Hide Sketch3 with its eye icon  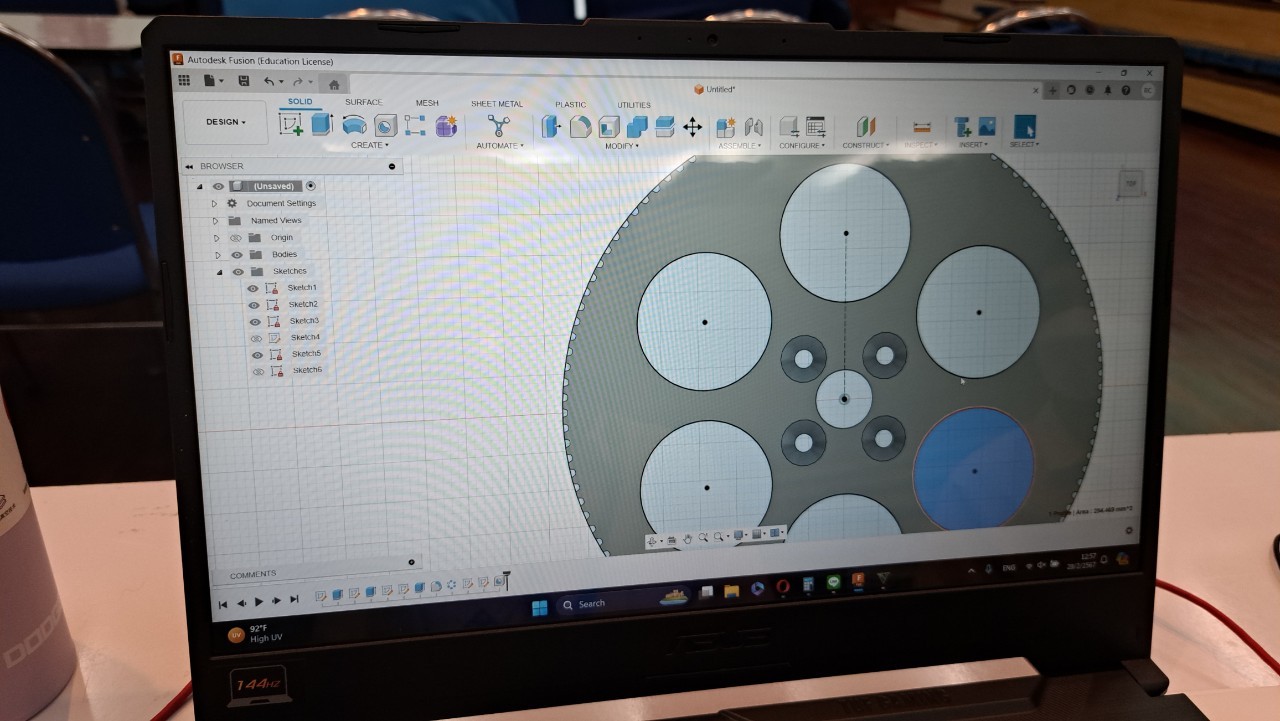click(x=255, y=322)
